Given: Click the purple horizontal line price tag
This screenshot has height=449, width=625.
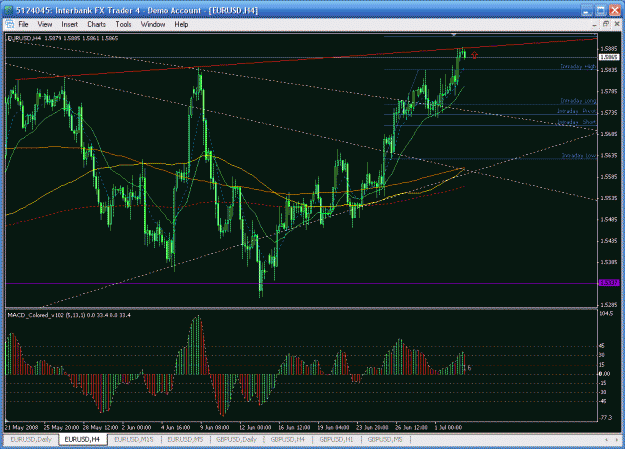Looking at the screenshot, I should 609,283.
